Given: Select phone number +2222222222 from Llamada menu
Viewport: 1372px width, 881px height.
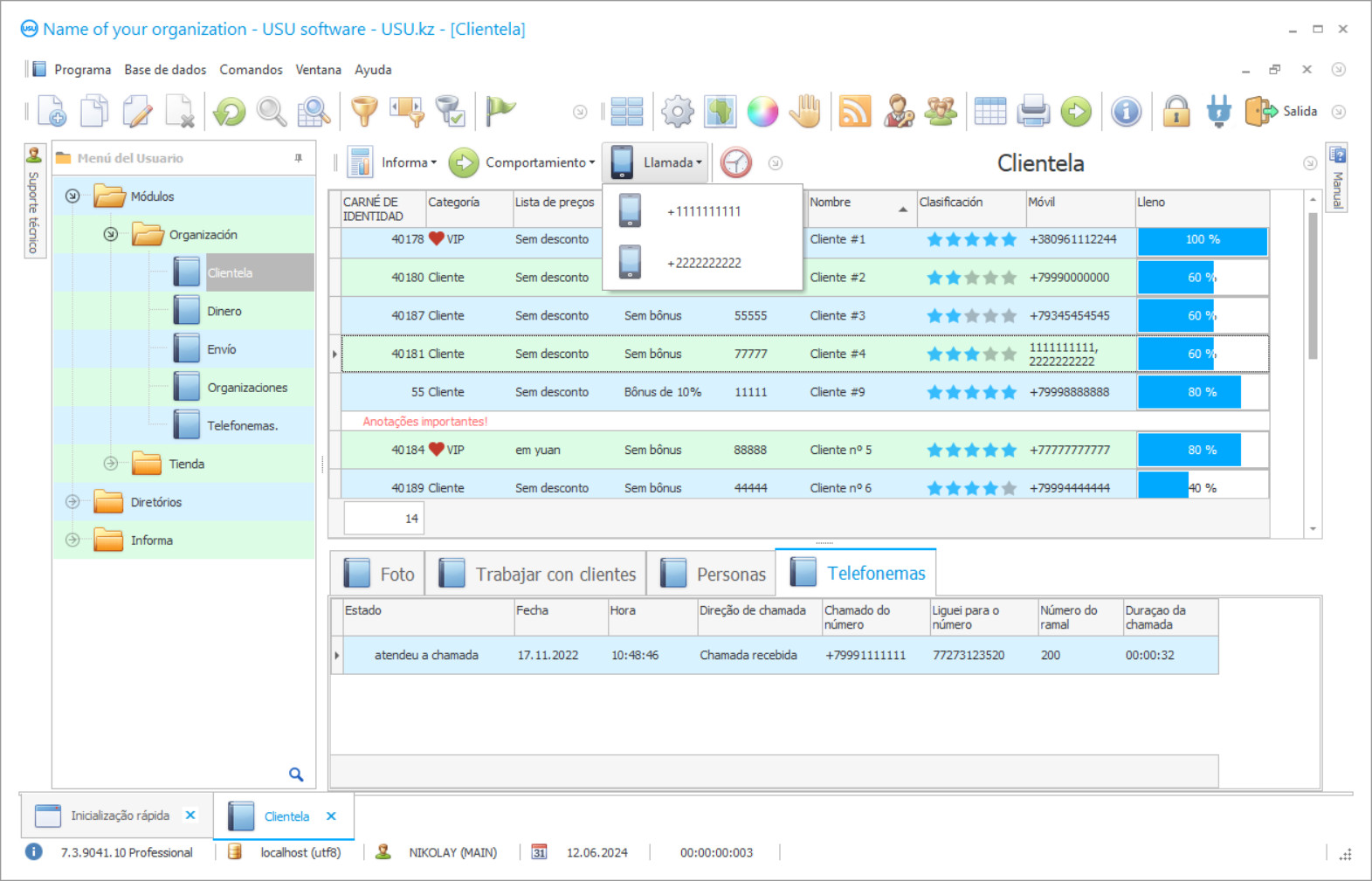Looking at the screenshot, I should coord(703,263).
